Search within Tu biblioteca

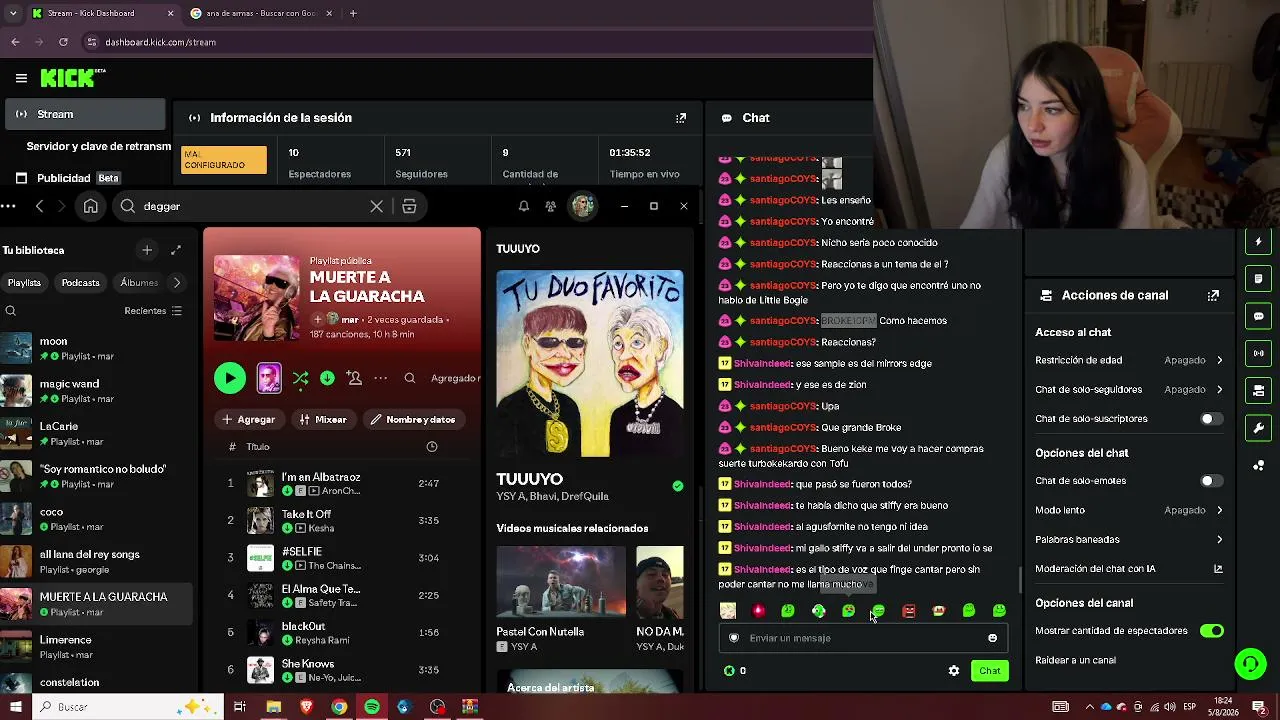[x=10, y=311]
